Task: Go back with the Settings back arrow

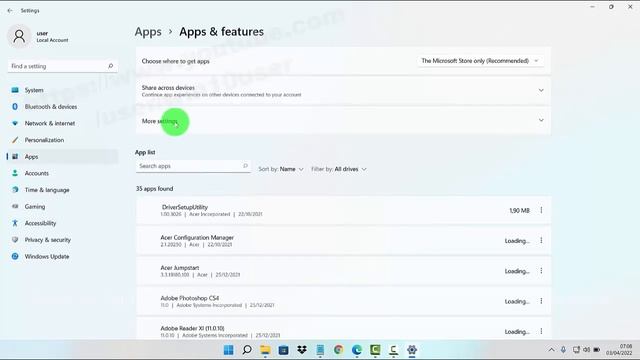Action: 10,11
